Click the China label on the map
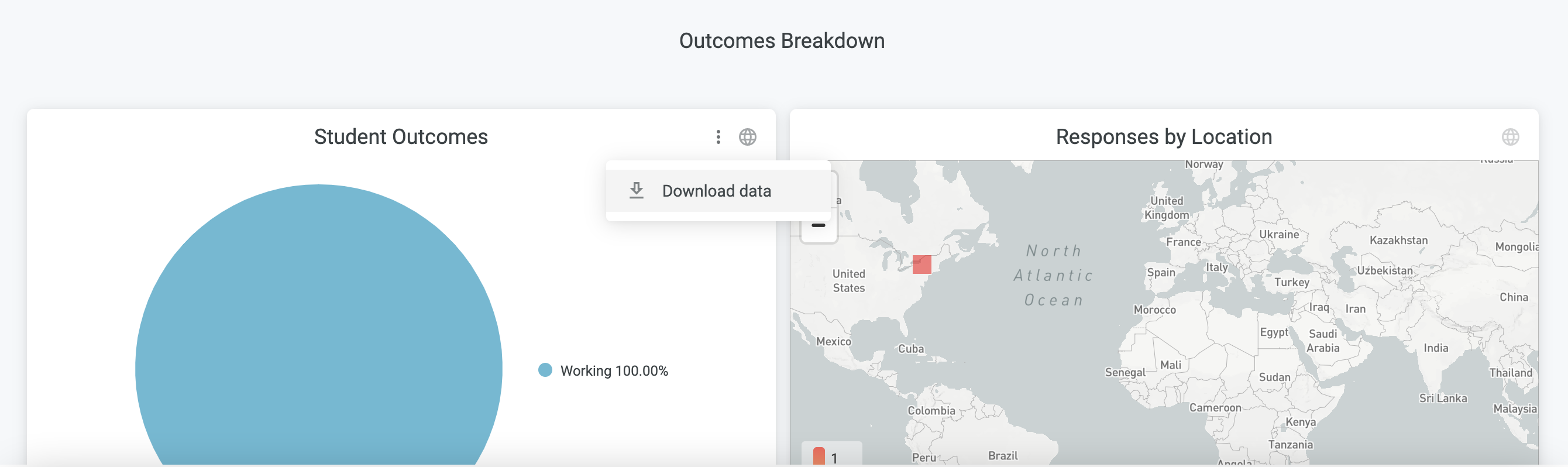Image resolution: width=1568 pixels, height=467 pixels. click(x=1513, y=297)
